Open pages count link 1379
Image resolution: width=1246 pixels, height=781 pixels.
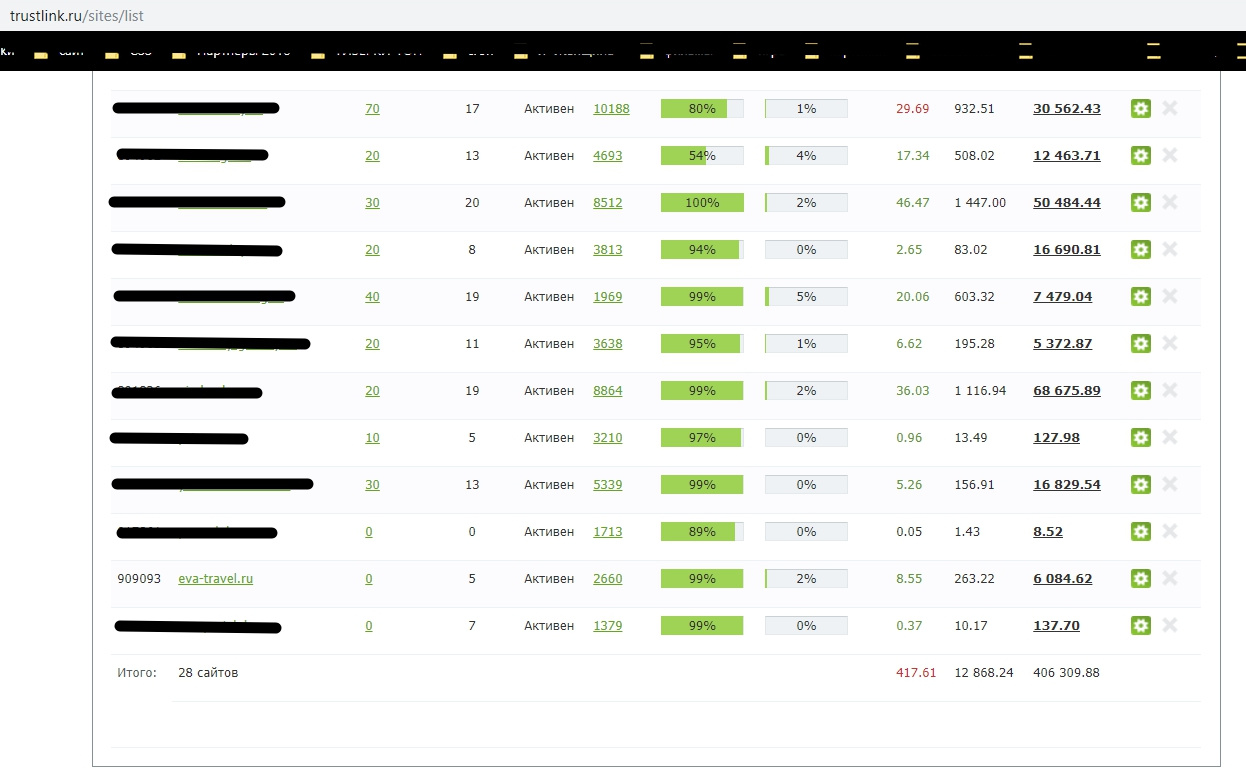tap(608, 626)
